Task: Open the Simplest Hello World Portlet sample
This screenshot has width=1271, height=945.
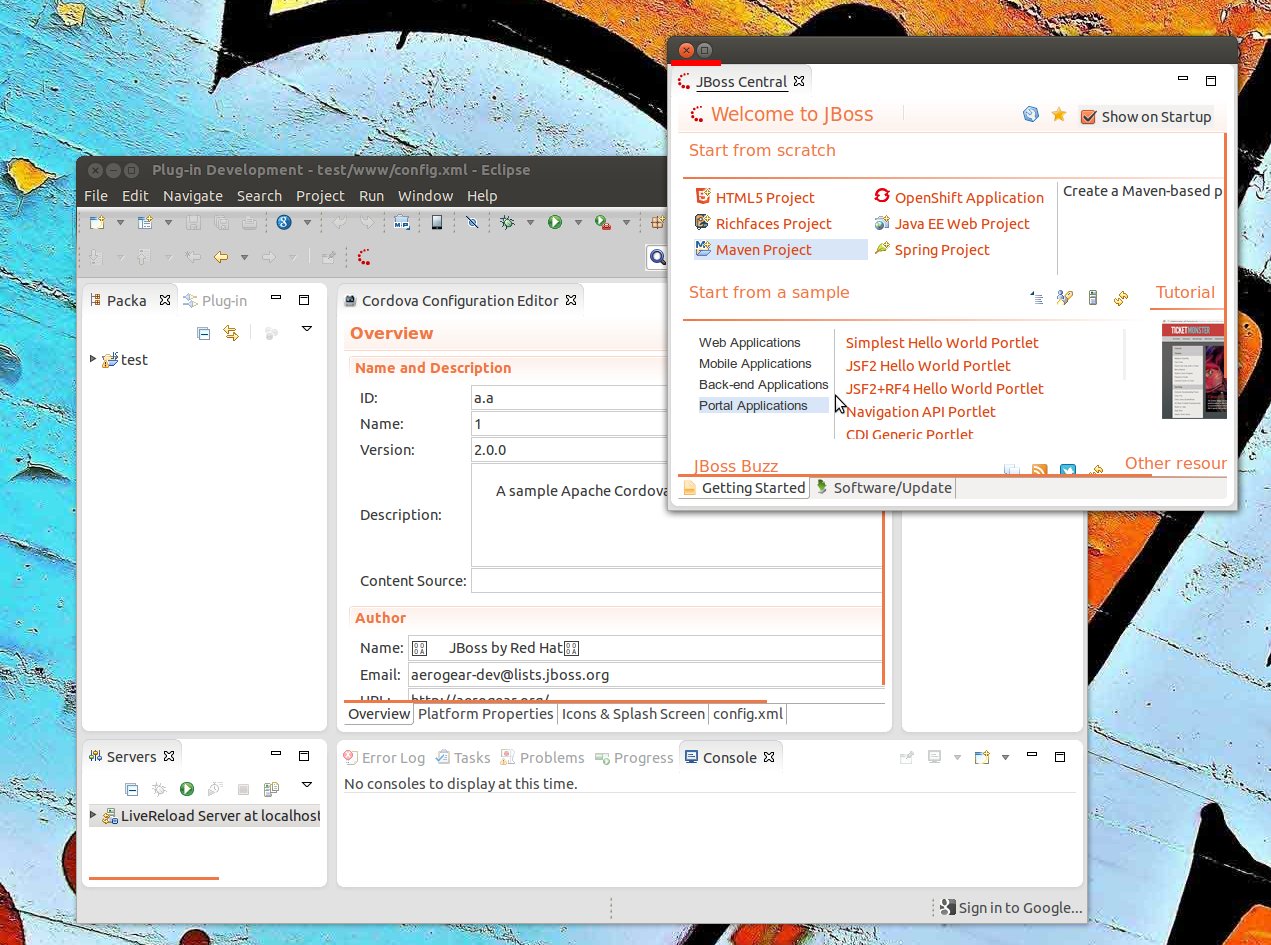Action: click(x=942, y=342)
